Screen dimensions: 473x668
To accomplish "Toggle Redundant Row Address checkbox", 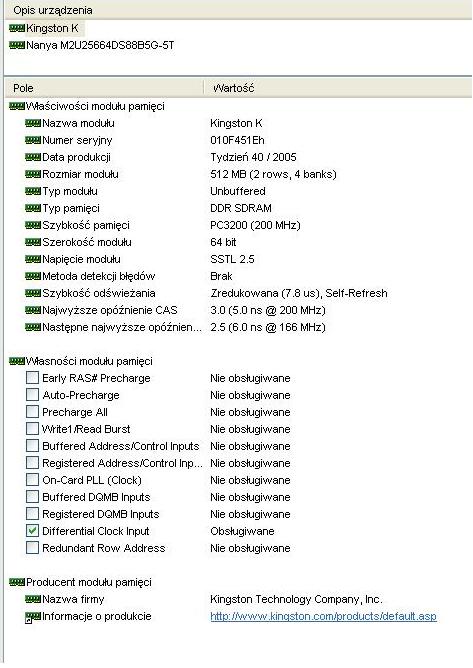I will (32, 548).
